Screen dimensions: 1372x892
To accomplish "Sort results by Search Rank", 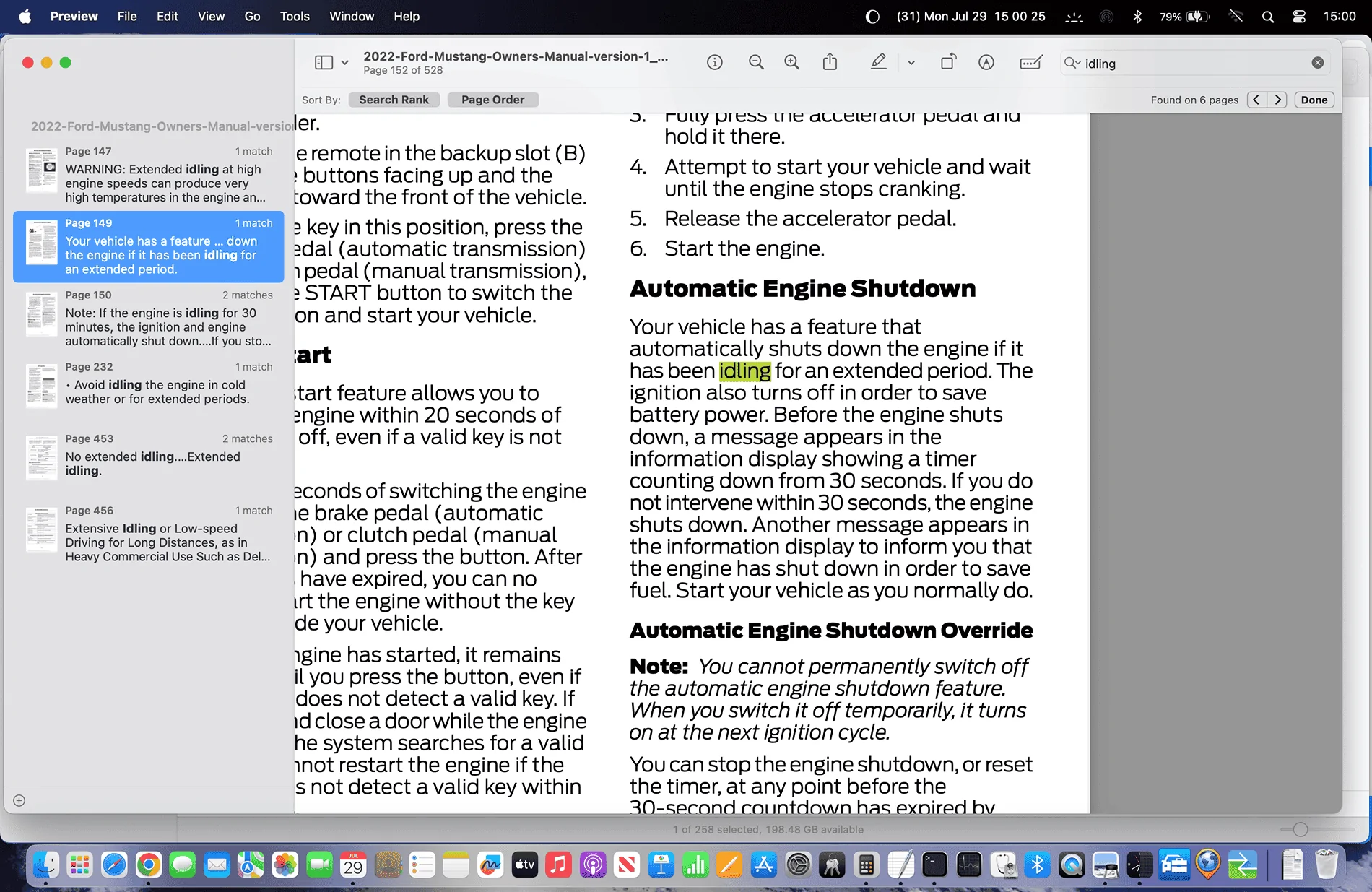I will point(394,100).
